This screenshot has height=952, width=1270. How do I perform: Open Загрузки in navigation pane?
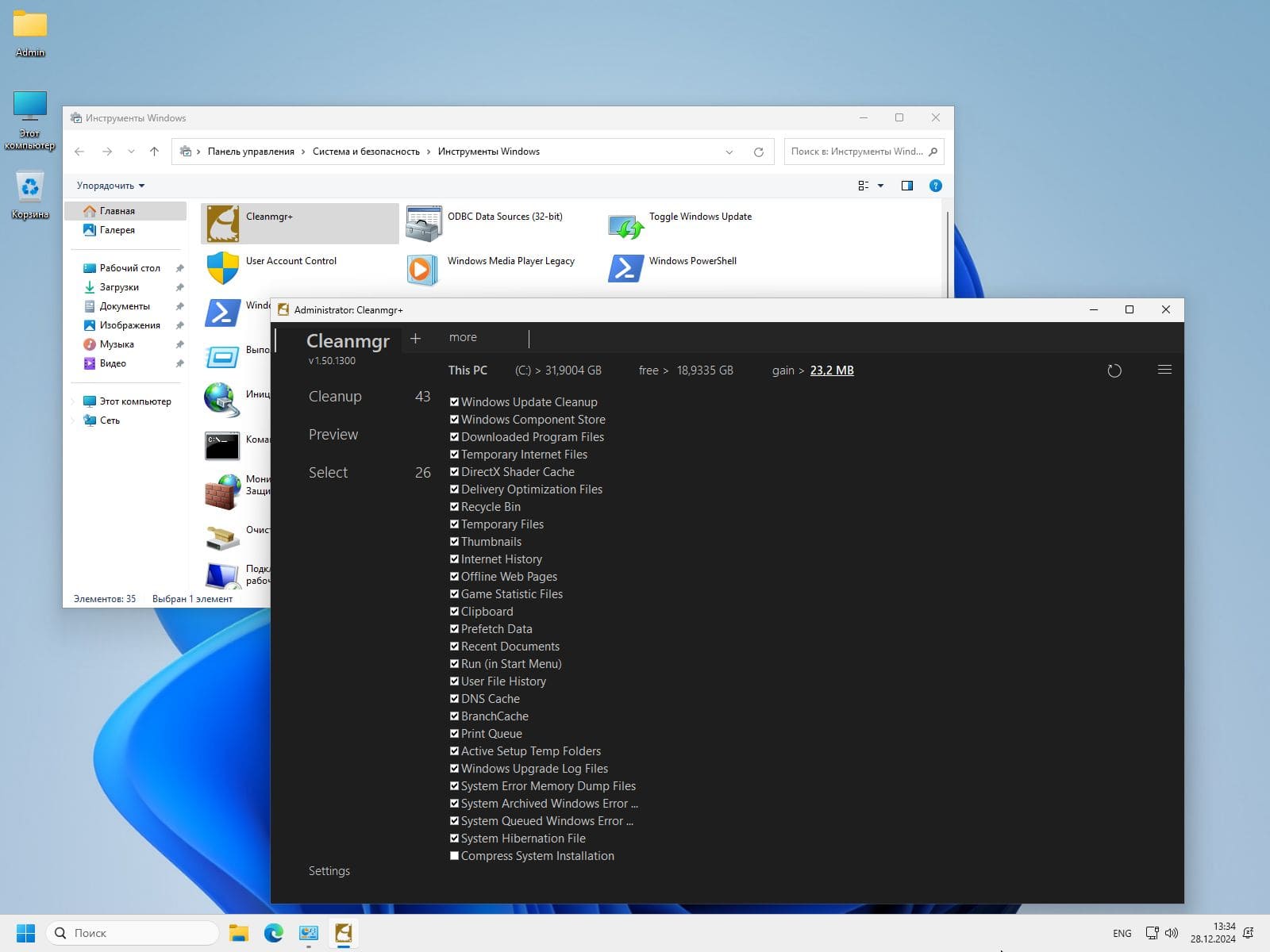(x=119, y=287)
